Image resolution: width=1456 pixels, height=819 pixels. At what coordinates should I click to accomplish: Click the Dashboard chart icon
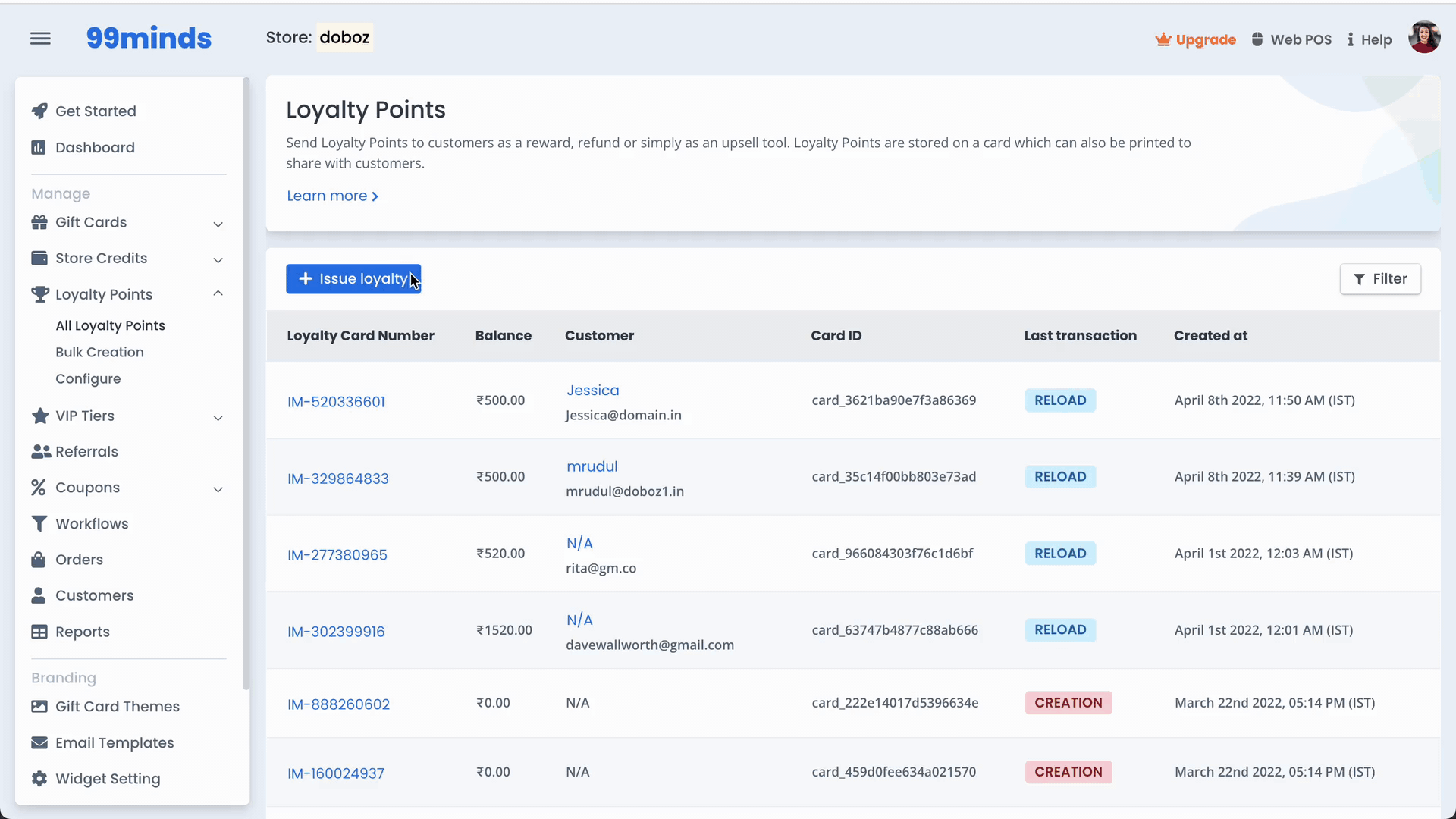(x=39, y=147)
